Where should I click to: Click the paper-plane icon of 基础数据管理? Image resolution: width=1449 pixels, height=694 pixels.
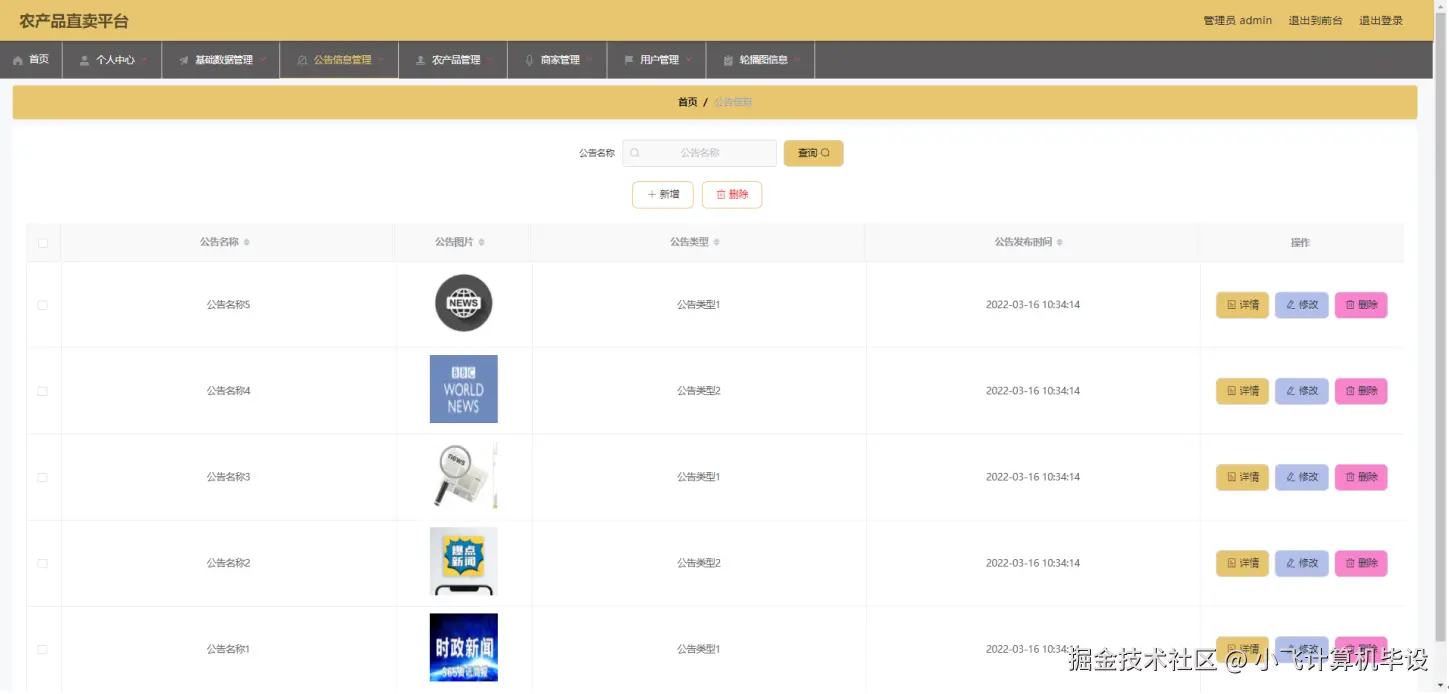pyautogui.click(x=184, y=60)
